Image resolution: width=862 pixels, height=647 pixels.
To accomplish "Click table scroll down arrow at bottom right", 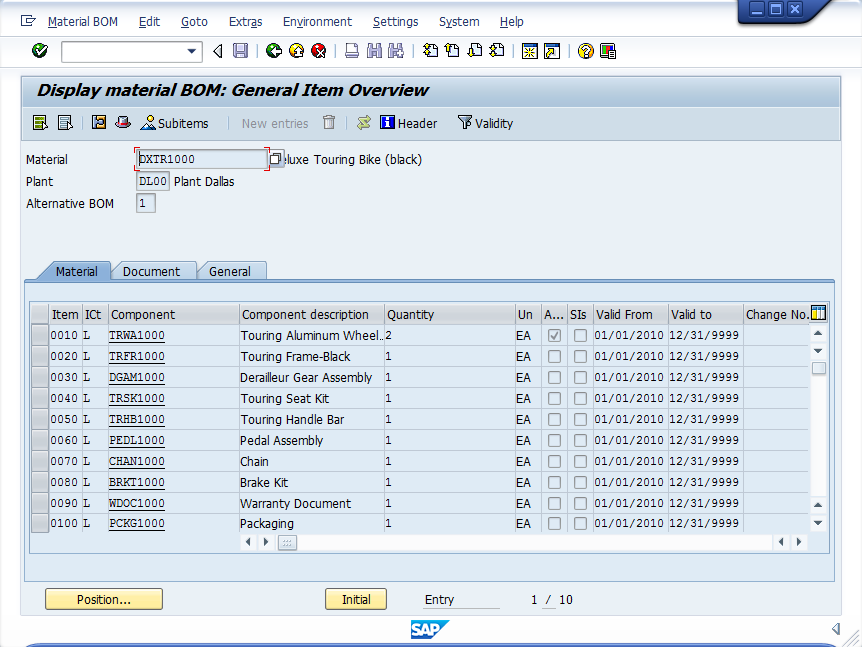I will click(x=818, y=523).
